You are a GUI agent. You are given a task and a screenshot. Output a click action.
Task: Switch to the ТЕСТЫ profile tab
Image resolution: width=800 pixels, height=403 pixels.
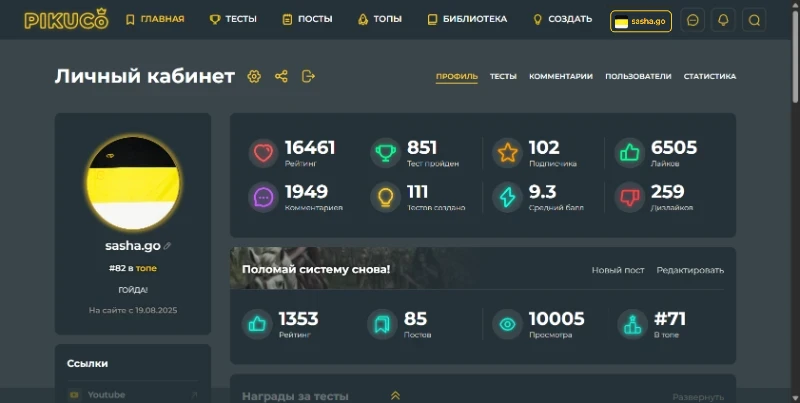[503, 77]
